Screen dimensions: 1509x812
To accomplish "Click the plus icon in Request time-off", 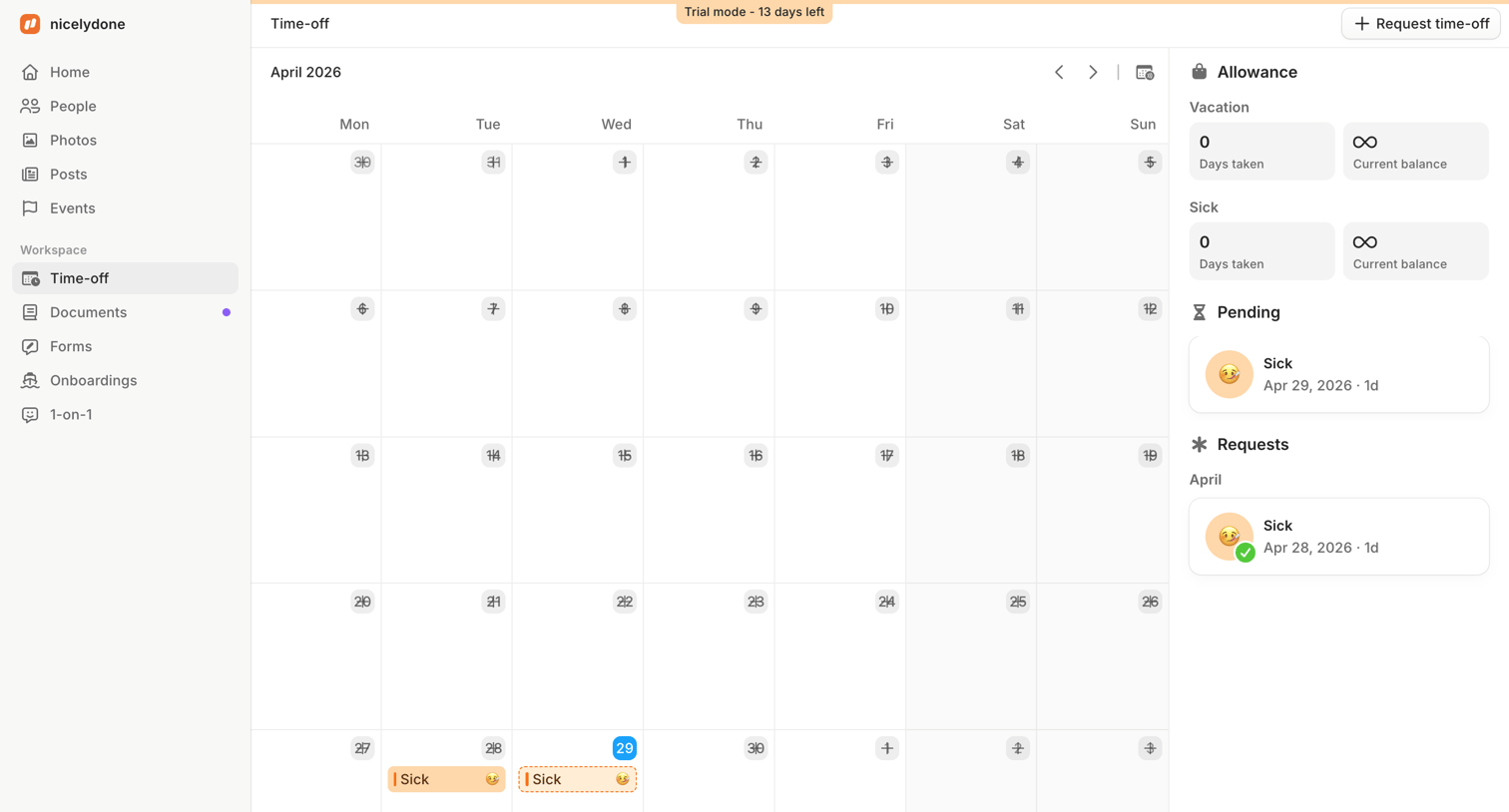I will coord(1361,24).
